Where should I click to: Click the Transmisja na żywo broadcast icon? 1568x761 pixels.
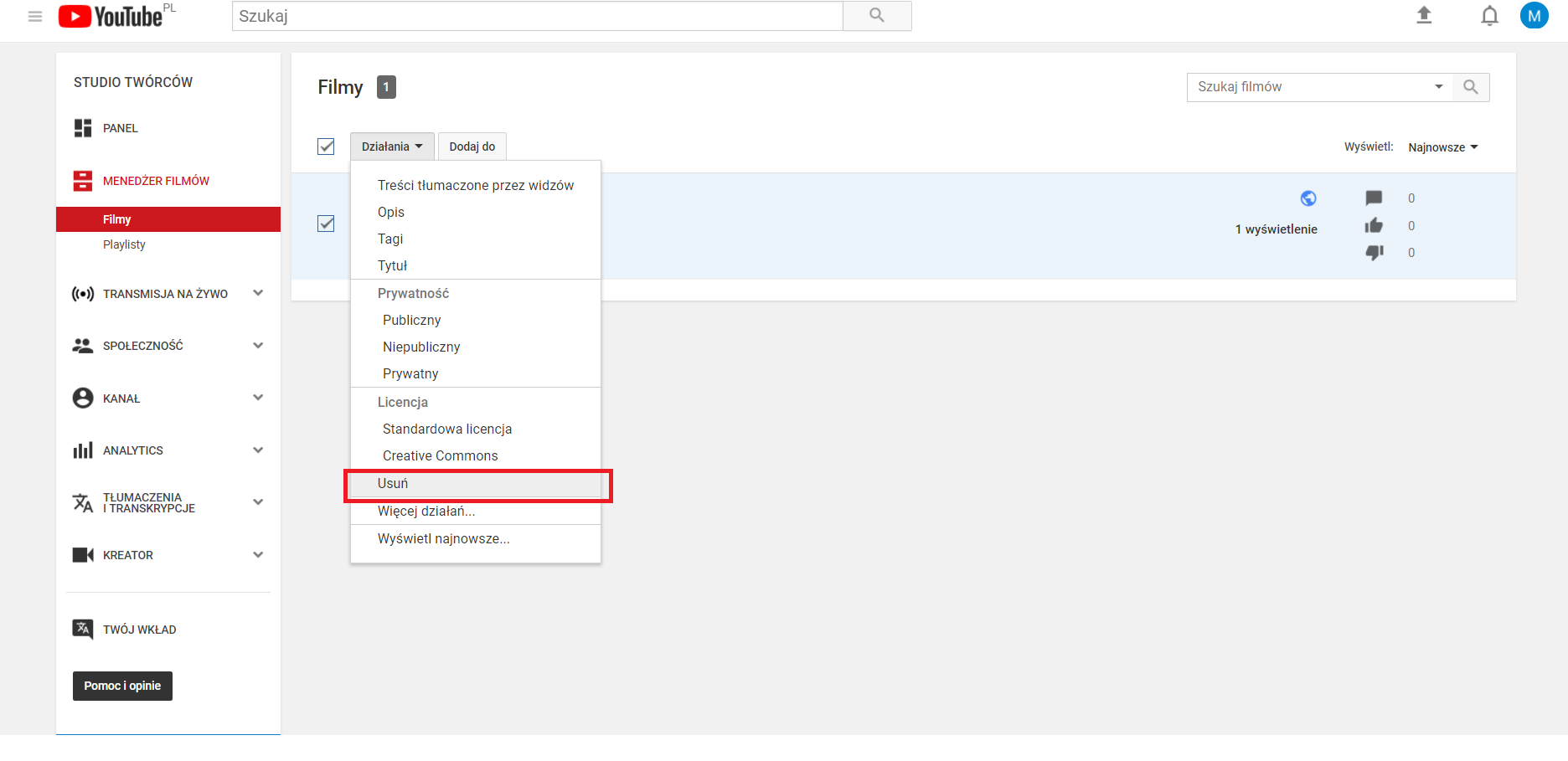click(83, 294)
